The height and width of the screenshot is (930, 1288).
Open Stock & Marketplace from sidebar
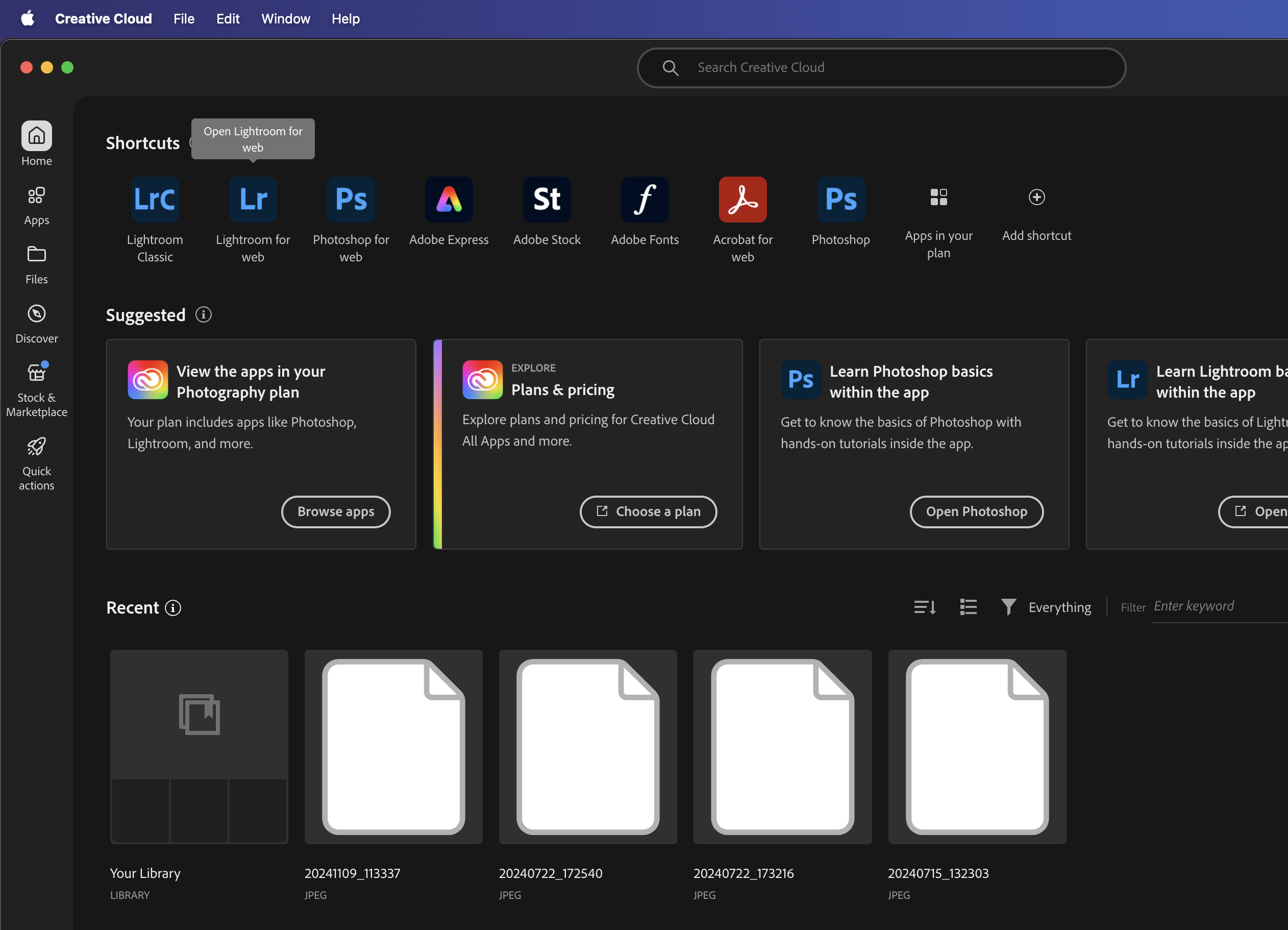[36, 381]
